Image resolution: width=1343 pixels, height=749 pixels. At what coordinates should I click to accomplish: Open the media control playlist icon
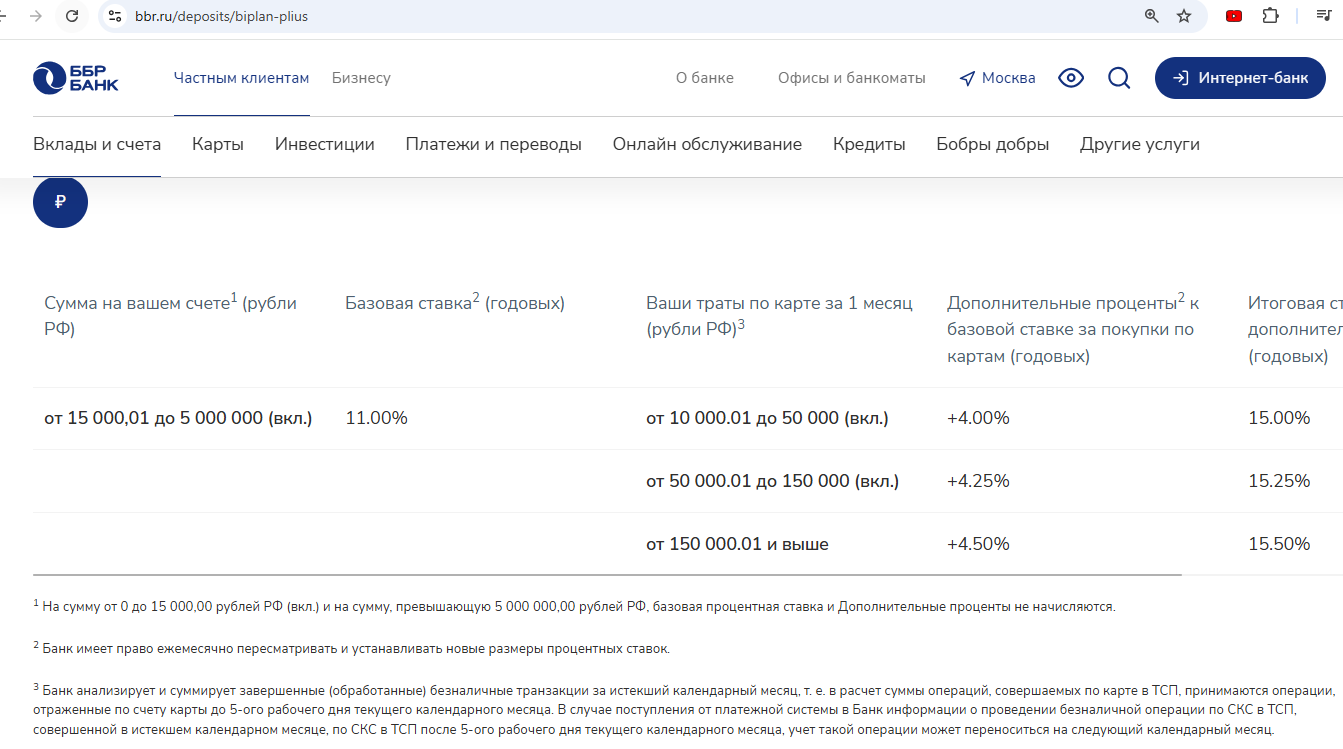click(x=1323, y=16)
